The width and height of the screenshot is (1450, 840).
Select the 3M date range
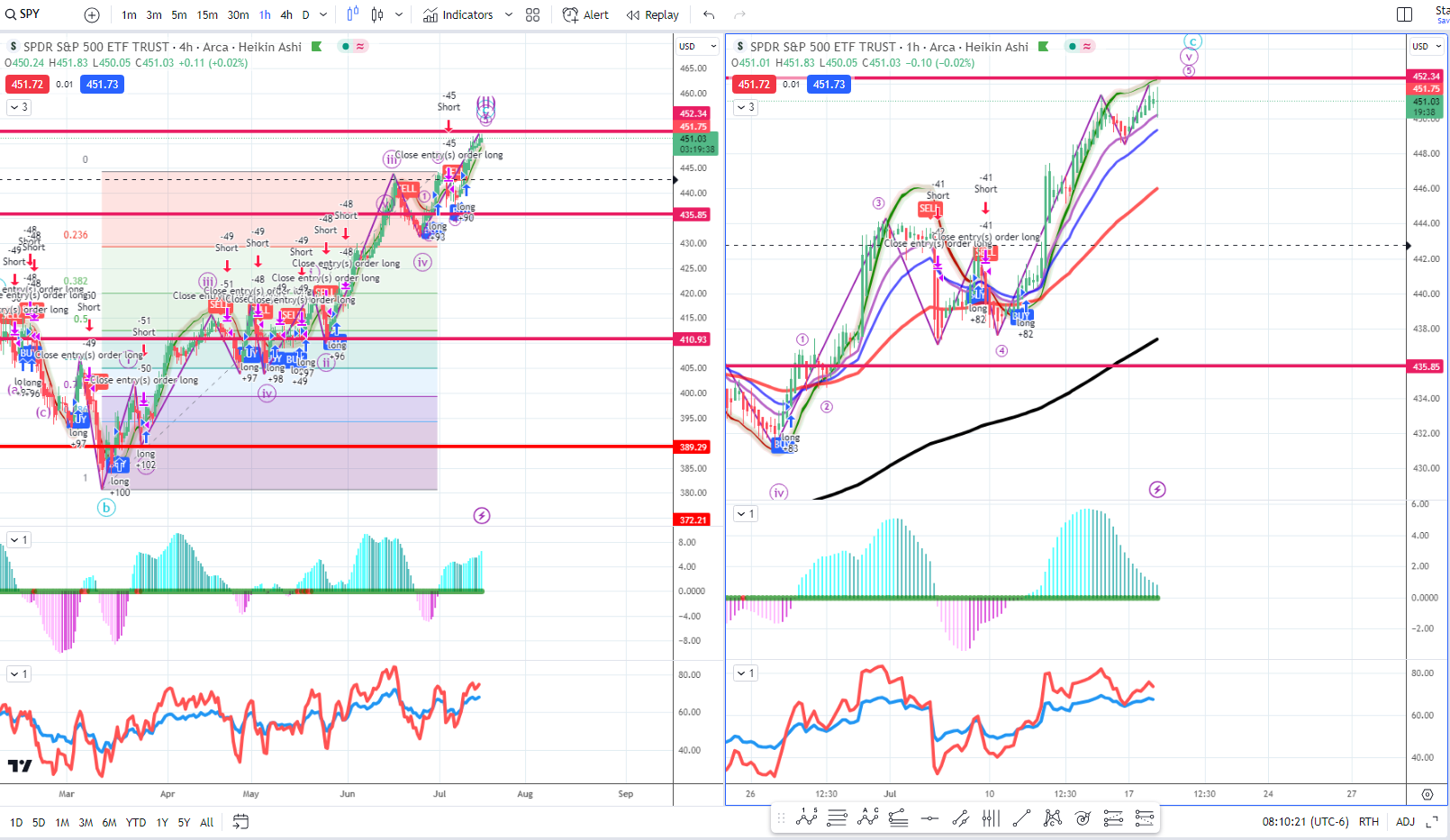point(86,822)
